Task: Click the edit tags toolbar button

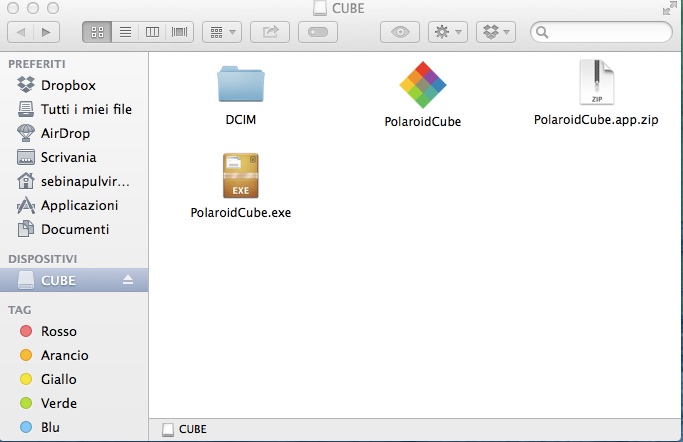Action: click(318, 32)
